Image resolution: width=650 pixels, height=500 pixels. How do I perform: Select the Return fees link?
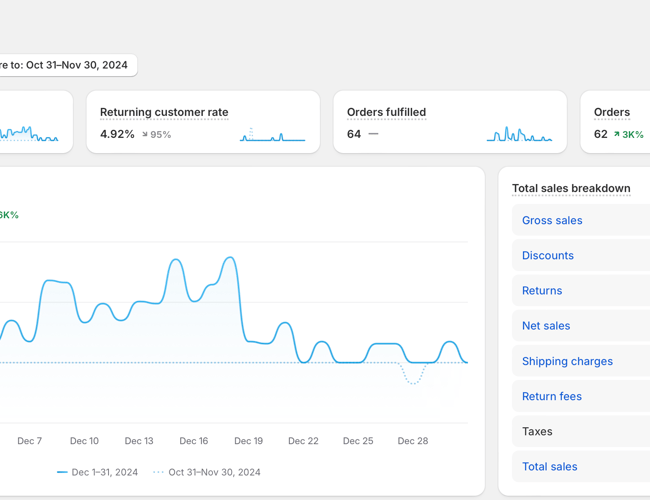point(552,396)
